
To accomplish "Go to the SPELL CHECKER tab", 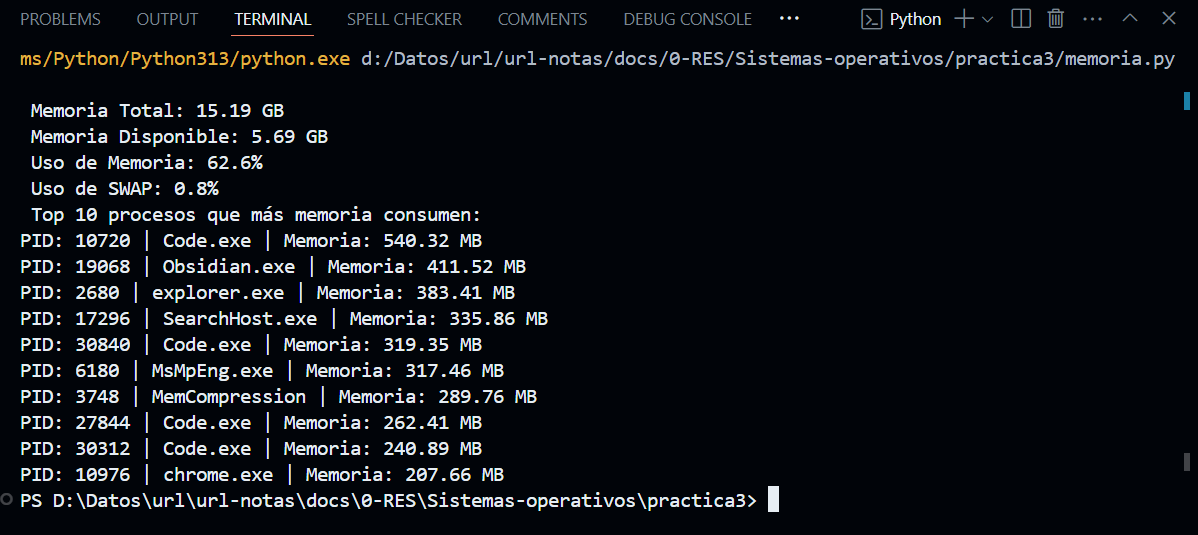I will tap(404, 19).
